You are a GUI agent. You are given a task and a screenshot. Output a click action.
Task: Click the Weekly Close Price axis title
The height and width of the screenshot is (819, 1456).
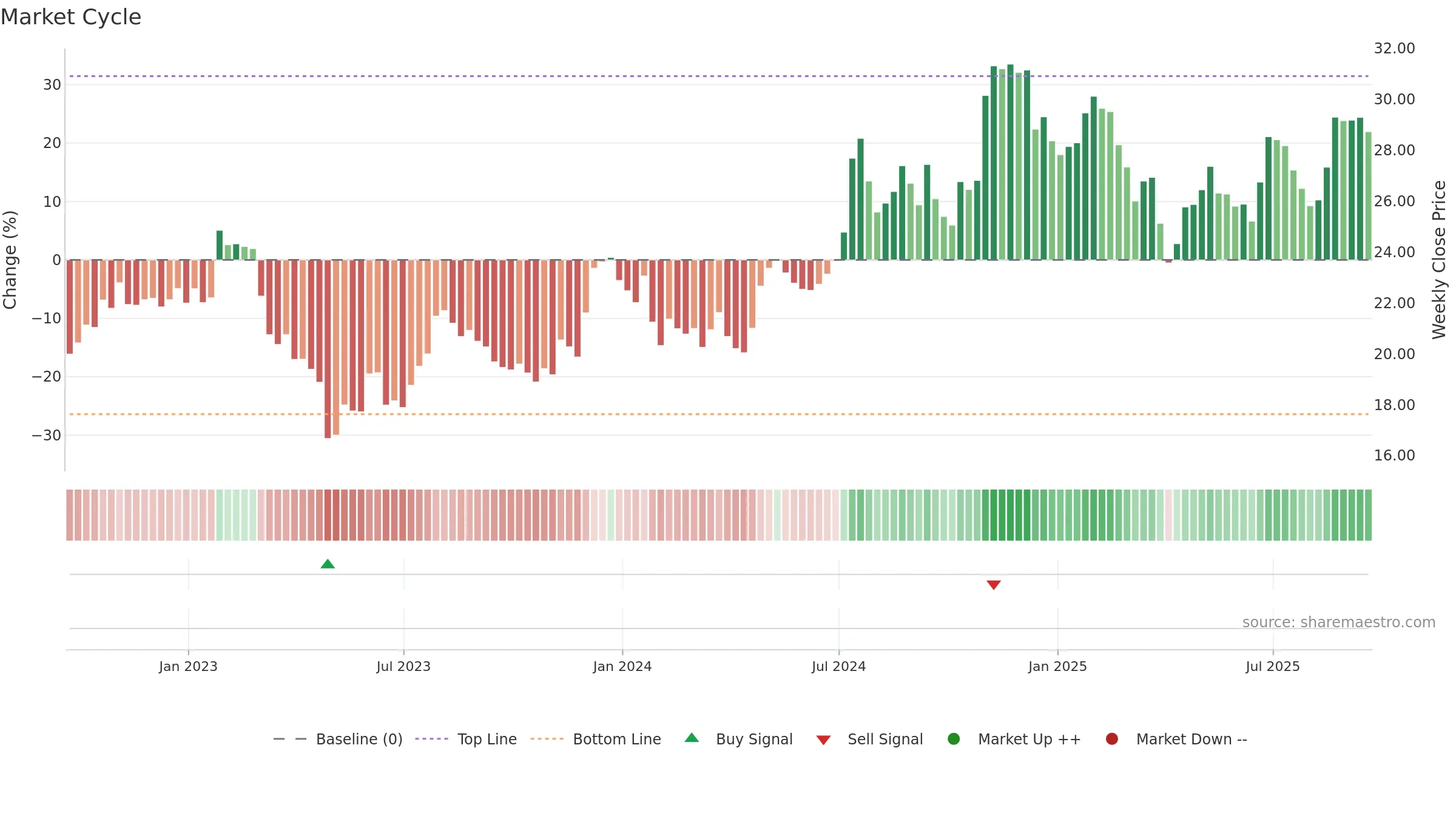pos(1439,260)
